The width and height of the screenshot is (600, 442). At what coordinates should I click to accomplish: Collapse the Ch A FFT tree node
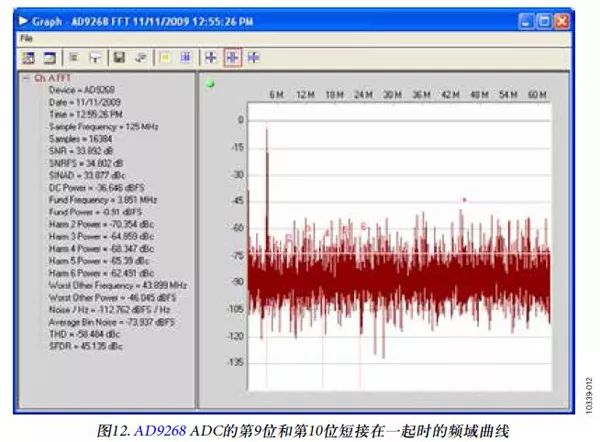click(x=26, y=78)
